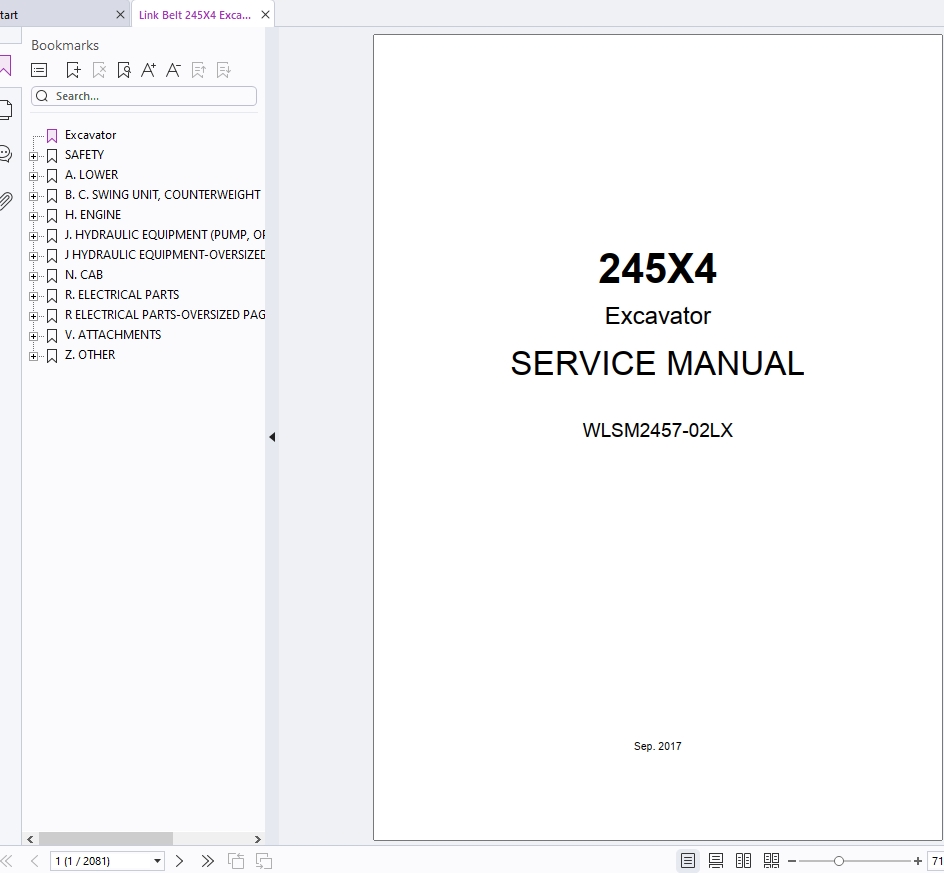Zoom in with the plus button
This screenshot has width=944, height=873.
(918, 862)
